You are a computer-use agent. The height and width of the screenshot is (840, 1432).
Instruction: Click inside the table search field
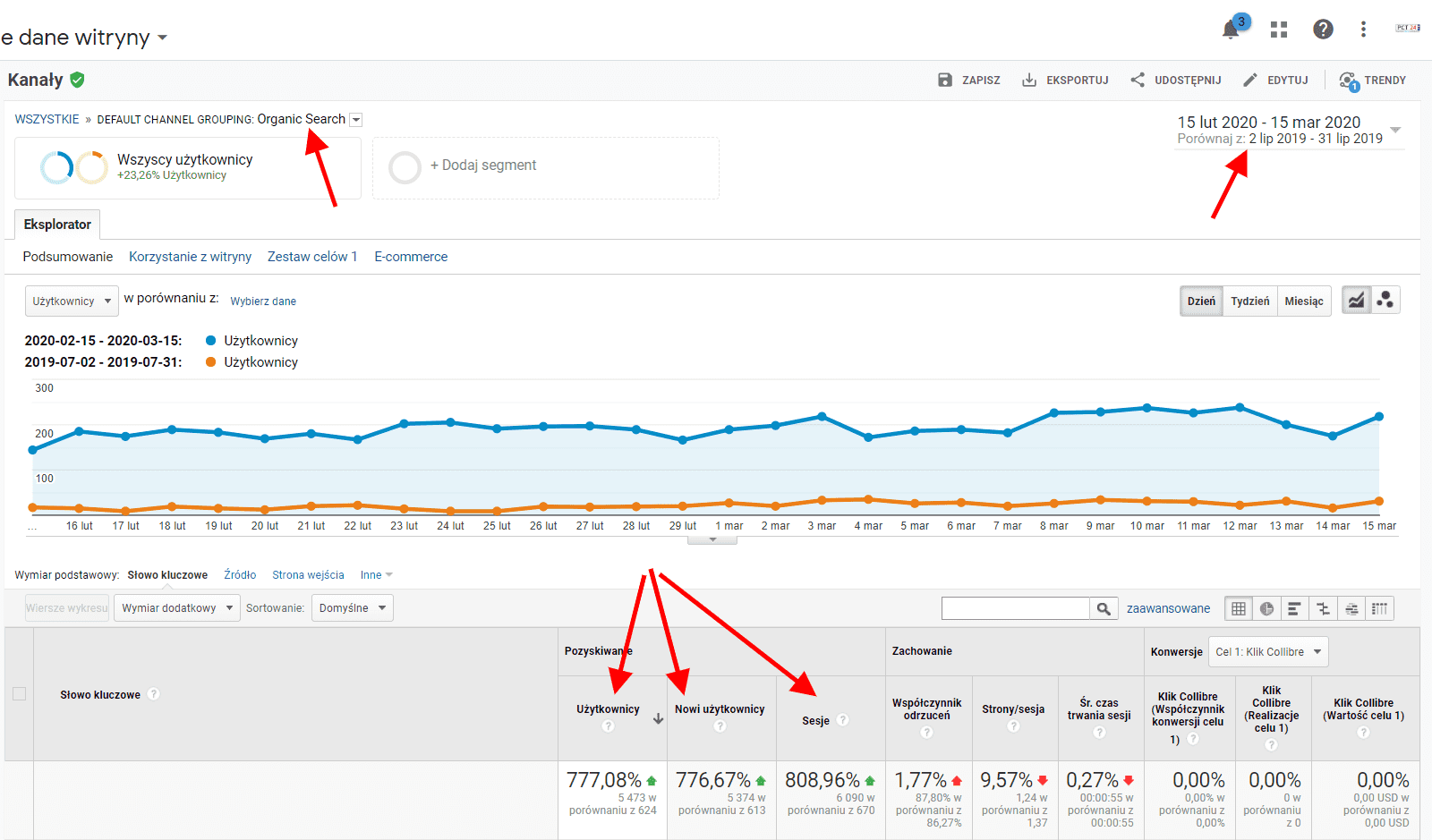tap(1015, 609)
